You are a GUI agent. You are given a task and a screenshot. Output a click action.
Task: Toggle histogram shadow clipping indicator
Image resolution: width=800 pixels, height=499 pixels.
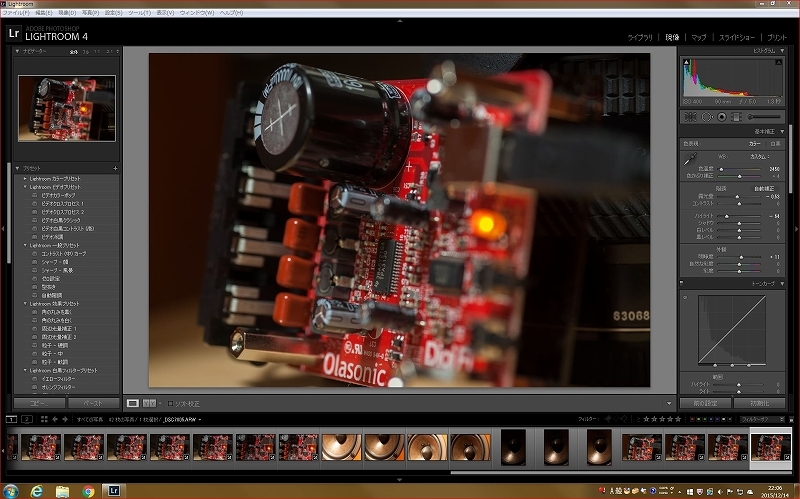tap(686, 62)
